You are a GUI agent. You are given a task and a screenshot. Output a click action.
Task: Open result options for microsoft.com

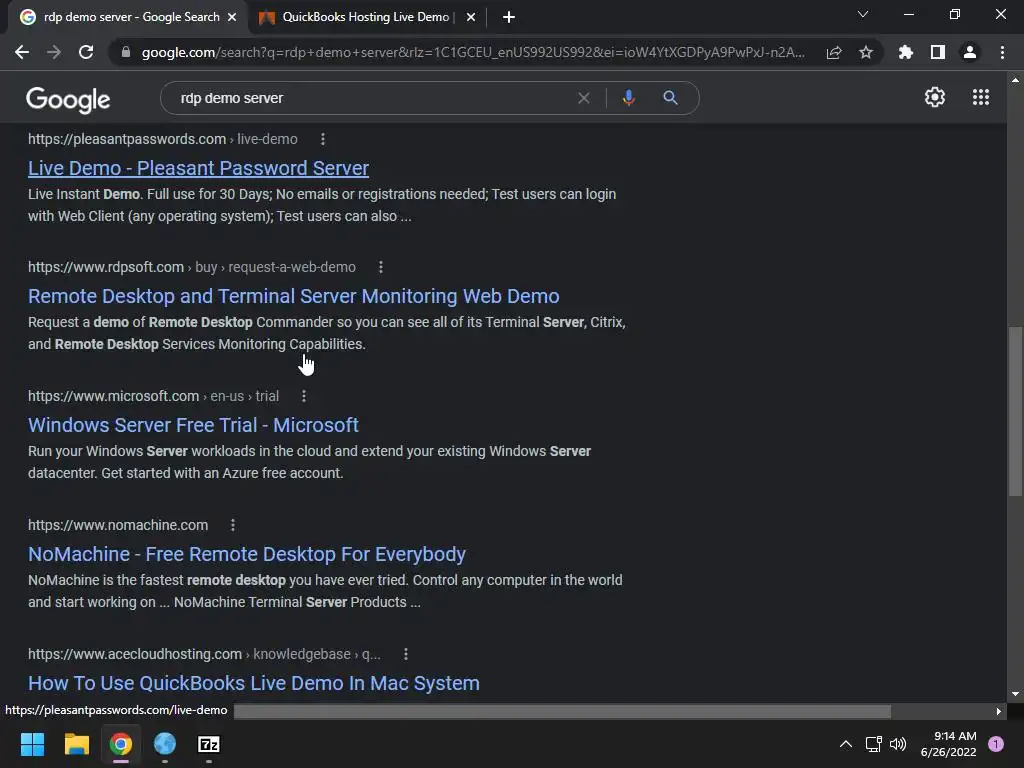pos(304,396)
